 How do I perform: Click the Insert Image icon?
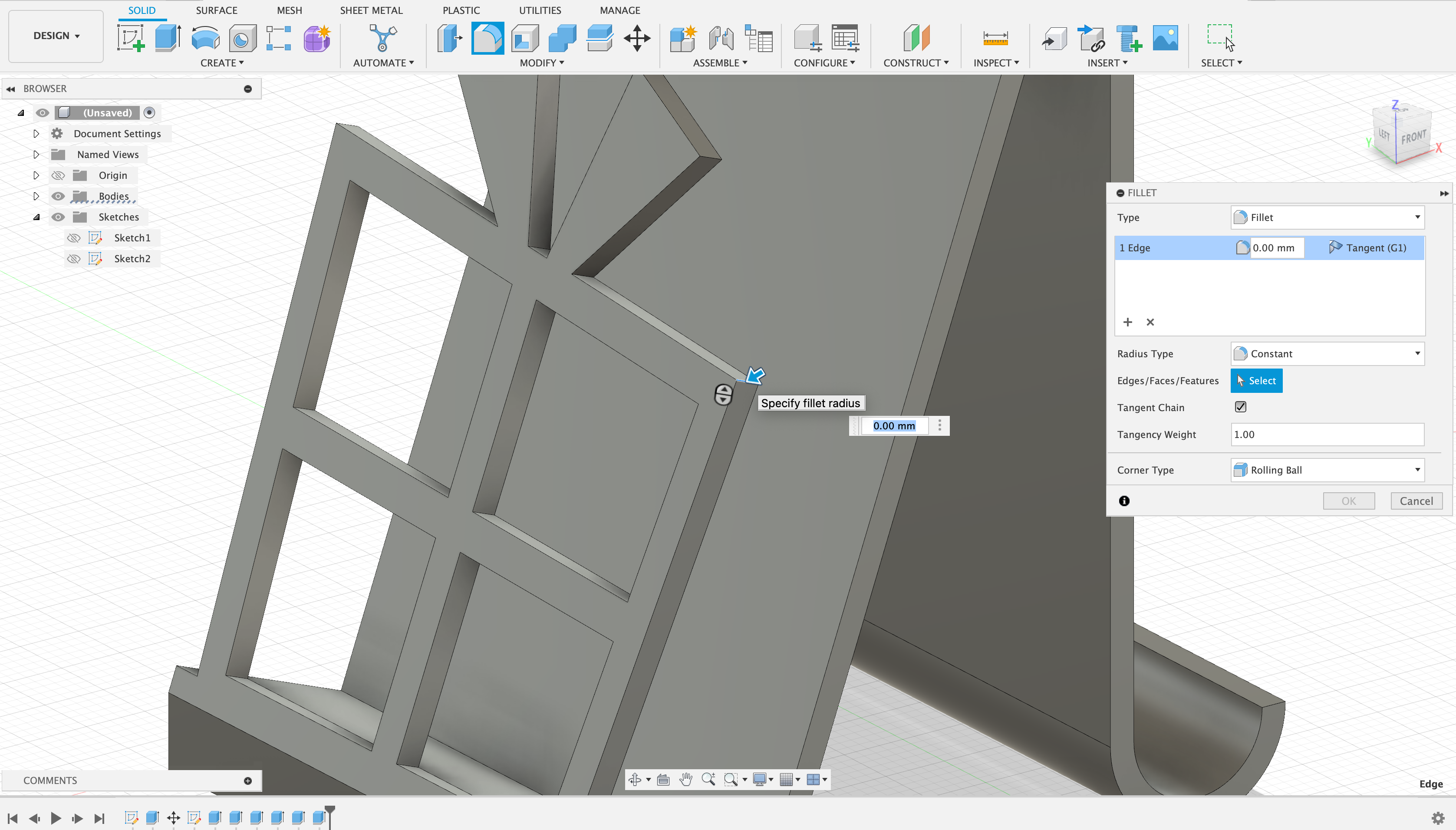coord(1165,39)
